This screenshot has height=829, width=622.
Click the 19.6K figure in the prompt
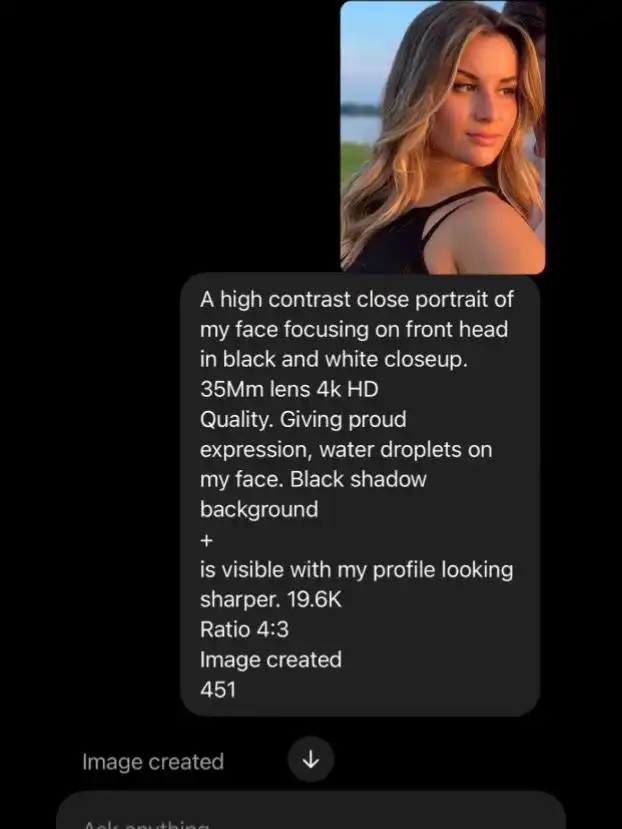(314, 600)
